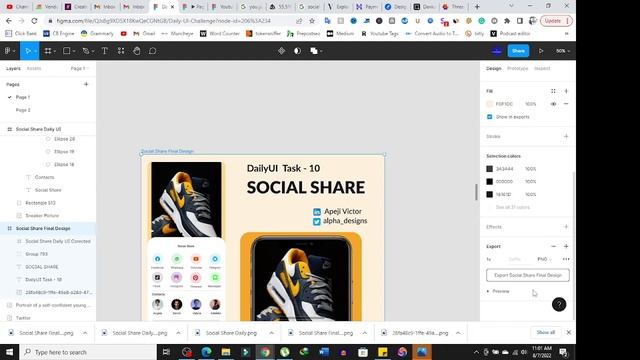Open menu for first Social Share Final download

85,333
